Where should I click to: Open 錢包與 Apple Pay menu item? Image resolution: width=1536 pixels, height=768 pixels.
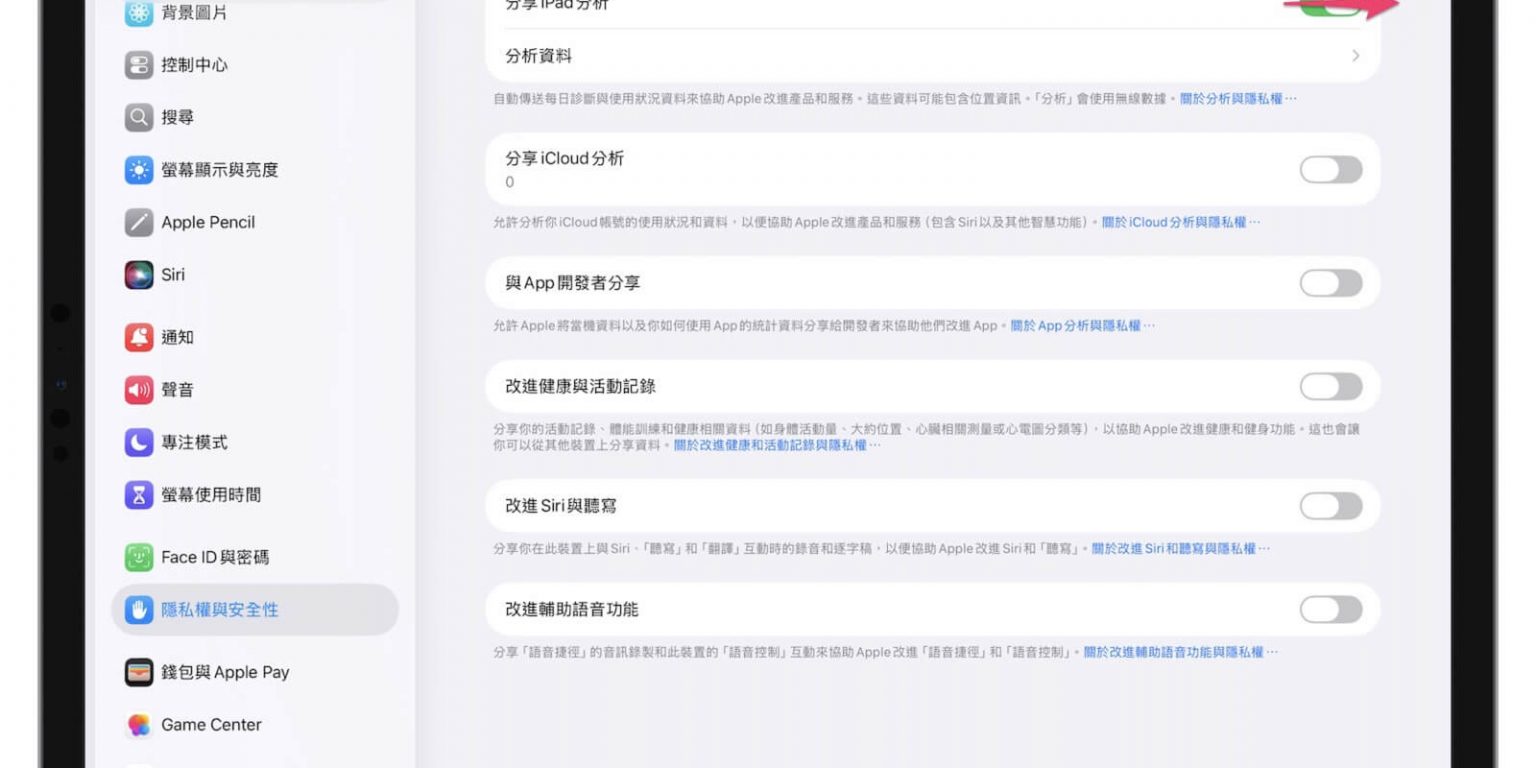(225, 672)
